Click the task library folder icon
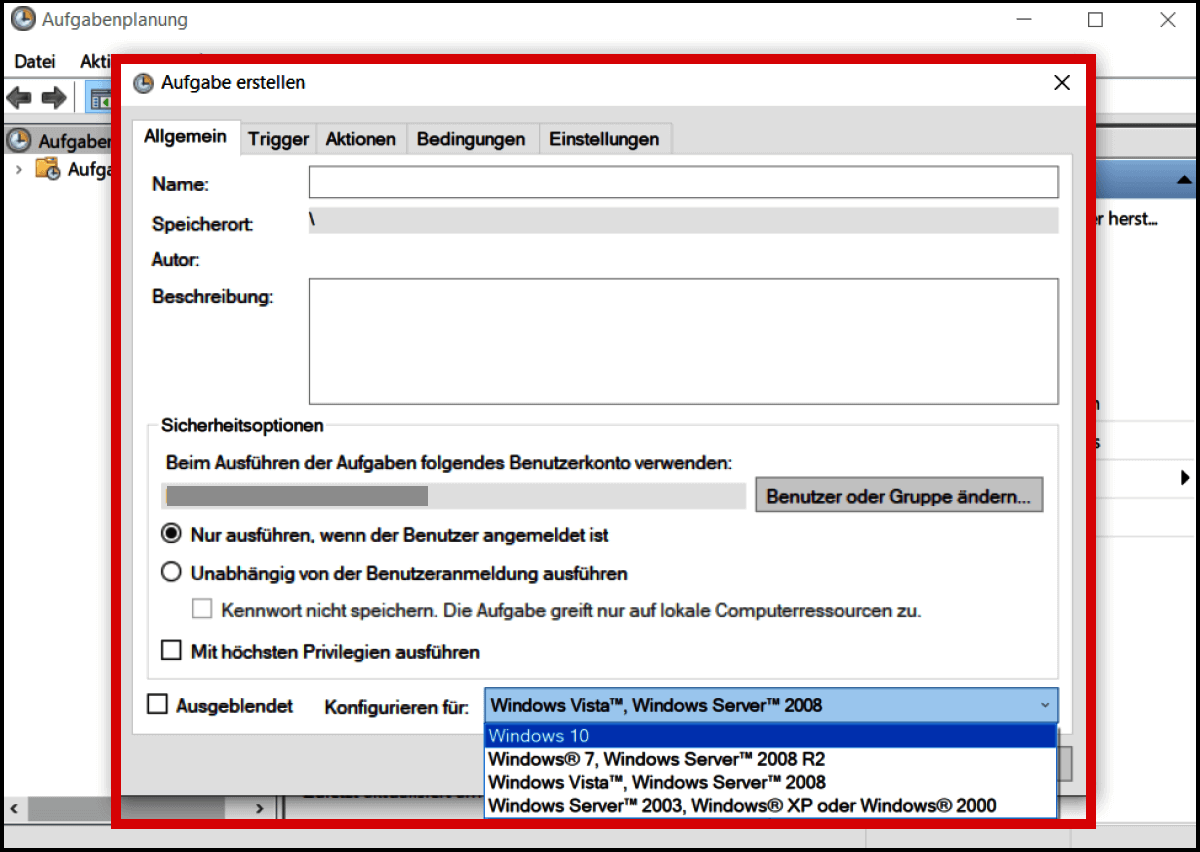The height and width of the screenshot is (852, 1200). pos(47,169)
